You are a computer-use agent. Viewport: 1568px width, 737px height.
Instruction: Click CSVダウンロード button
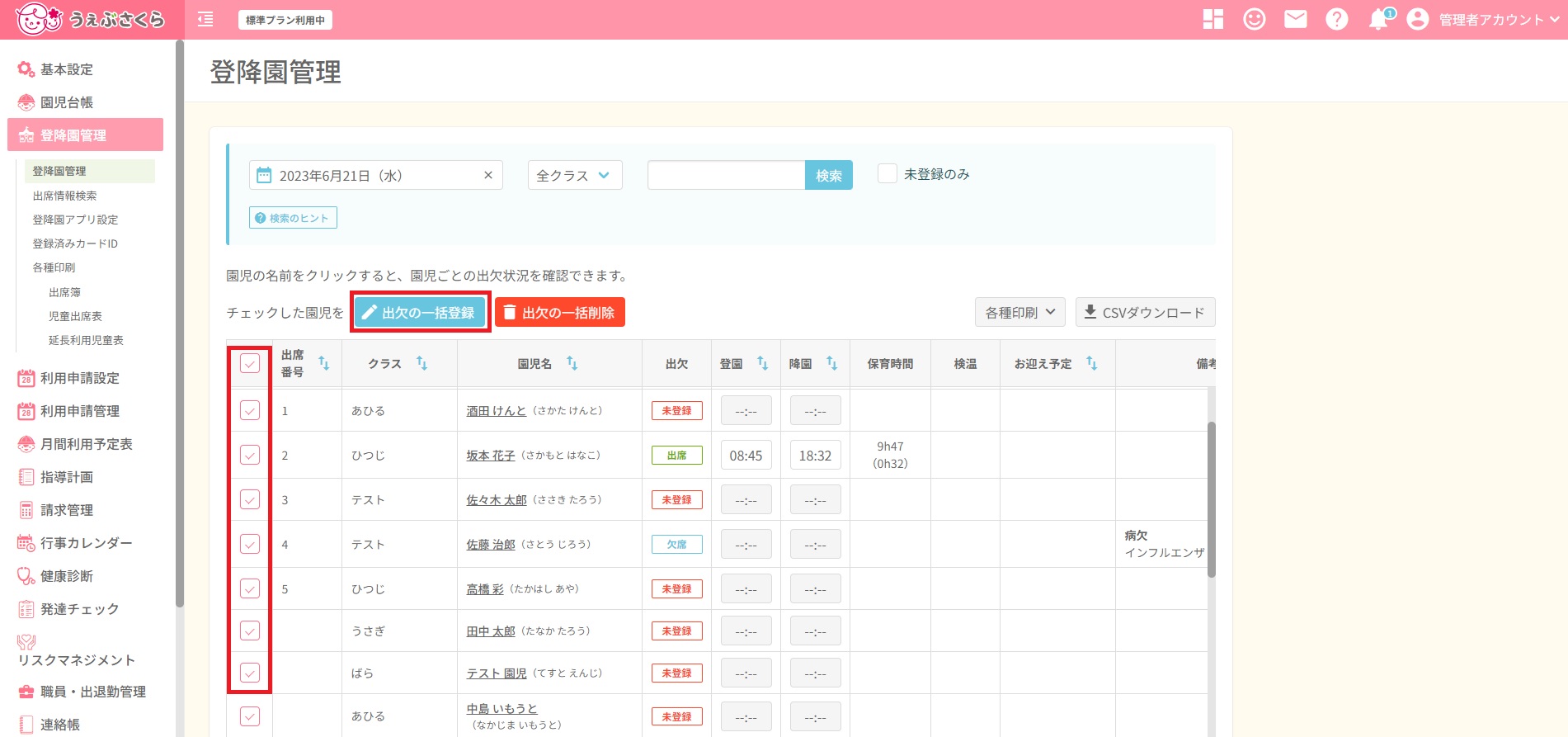click(1145, 312)
